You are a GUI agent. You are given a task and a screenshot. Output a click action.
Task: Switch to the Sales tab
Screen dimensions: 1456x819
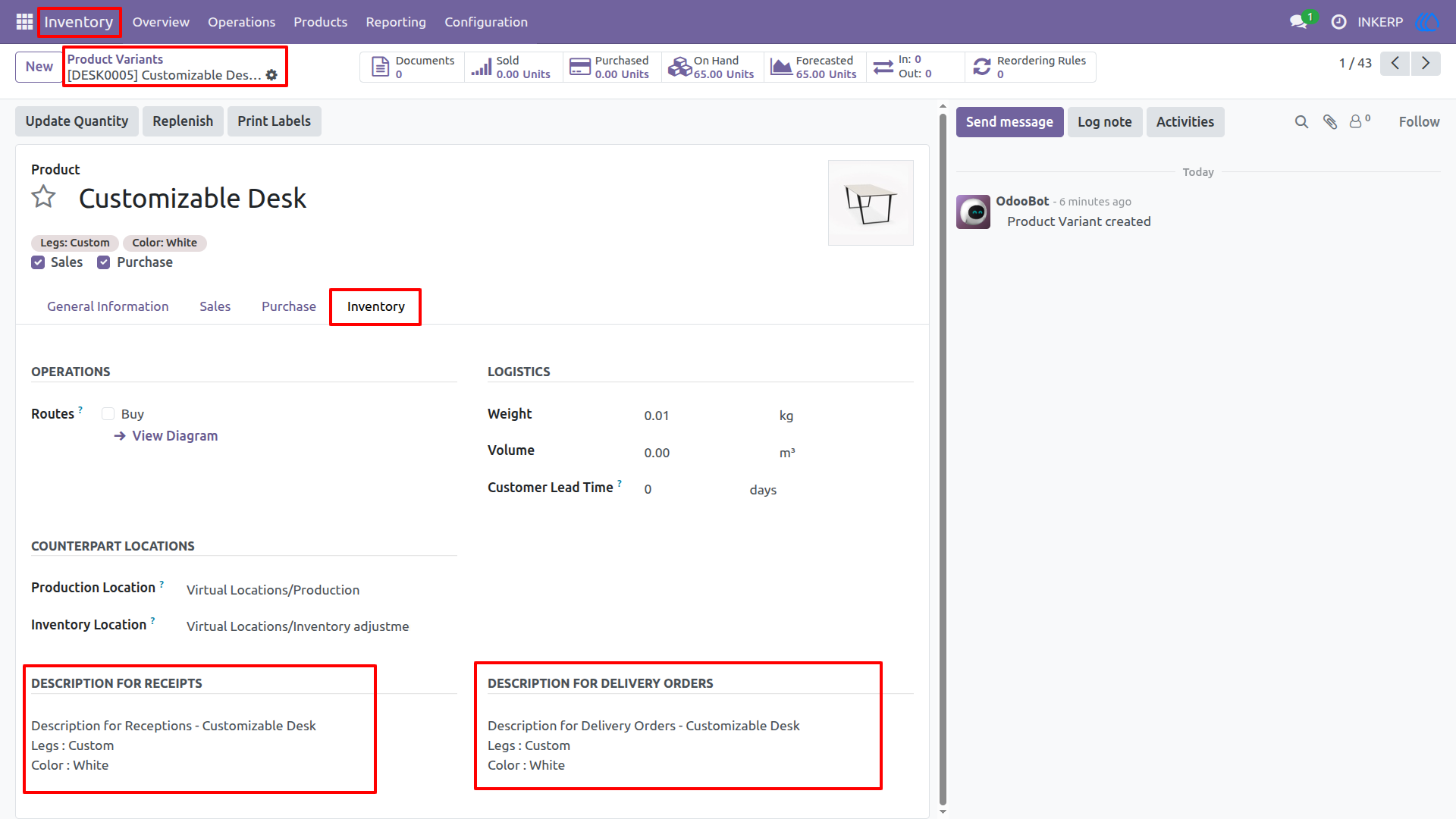[x=215, y=306]
